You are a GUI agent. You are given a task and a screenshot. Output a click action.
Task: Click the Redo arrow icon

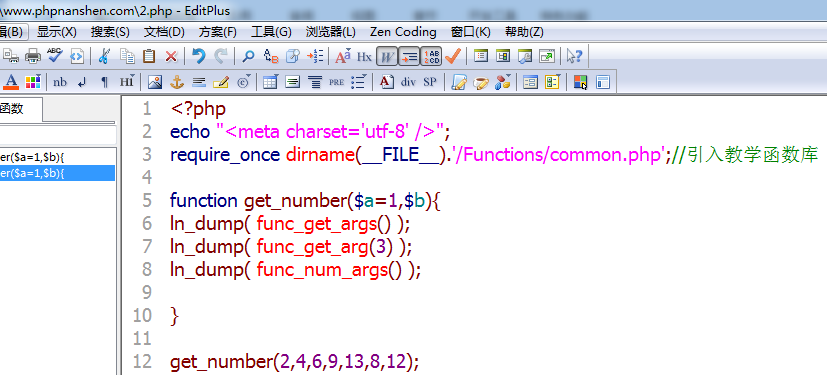click(x=220, y=56)
